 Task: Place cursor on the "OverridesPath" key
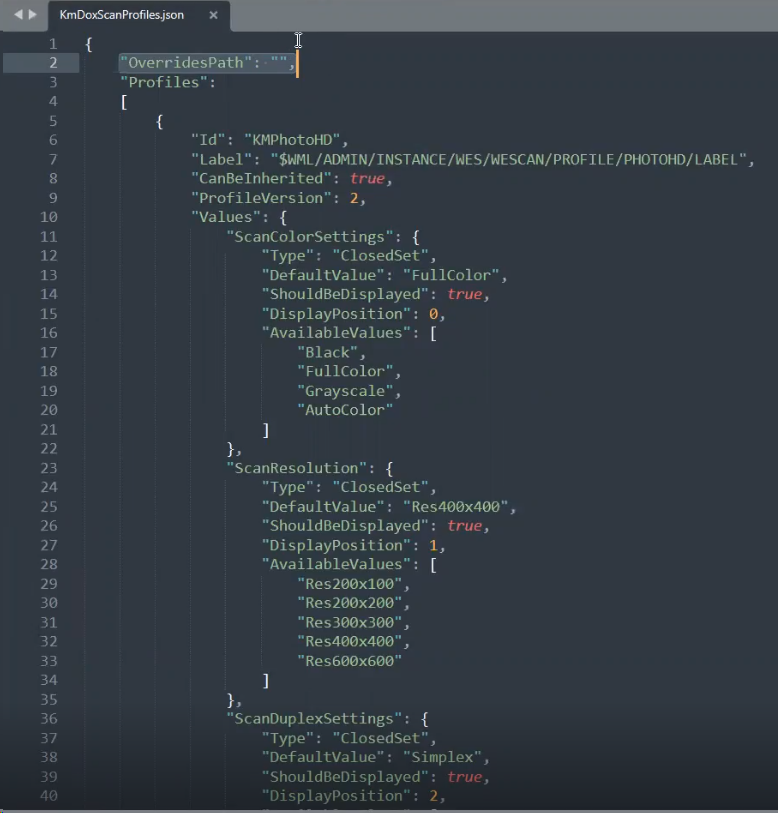click(x=185, y=63)
